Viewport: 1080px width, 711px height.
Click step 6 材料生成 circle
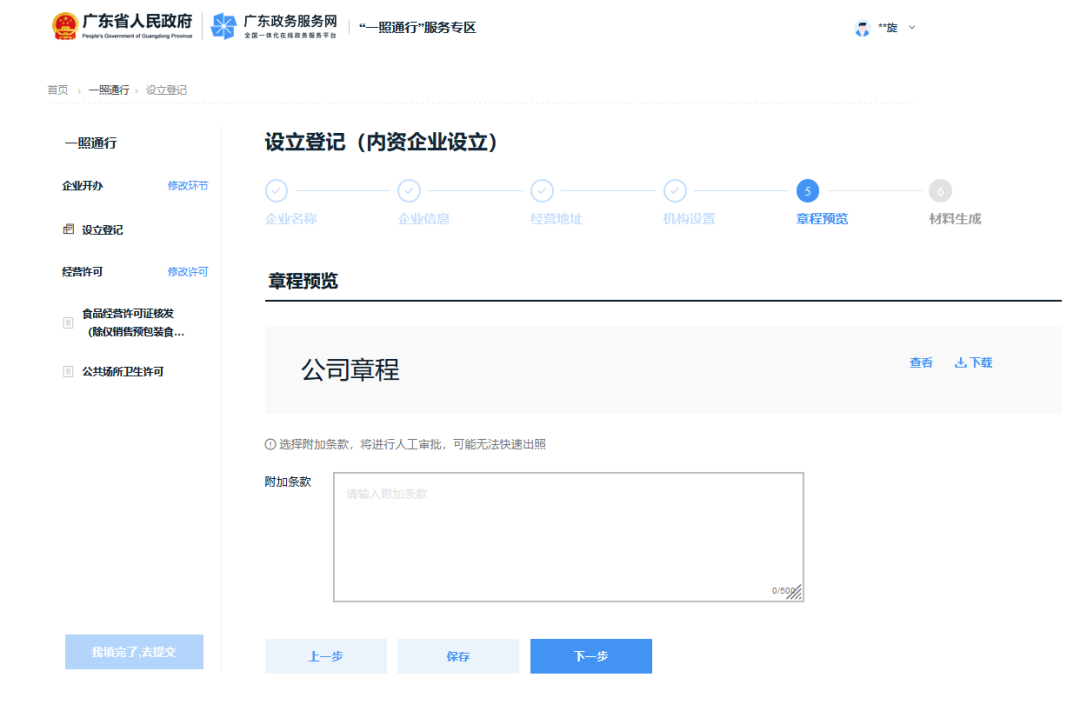[x=941, y=191]
